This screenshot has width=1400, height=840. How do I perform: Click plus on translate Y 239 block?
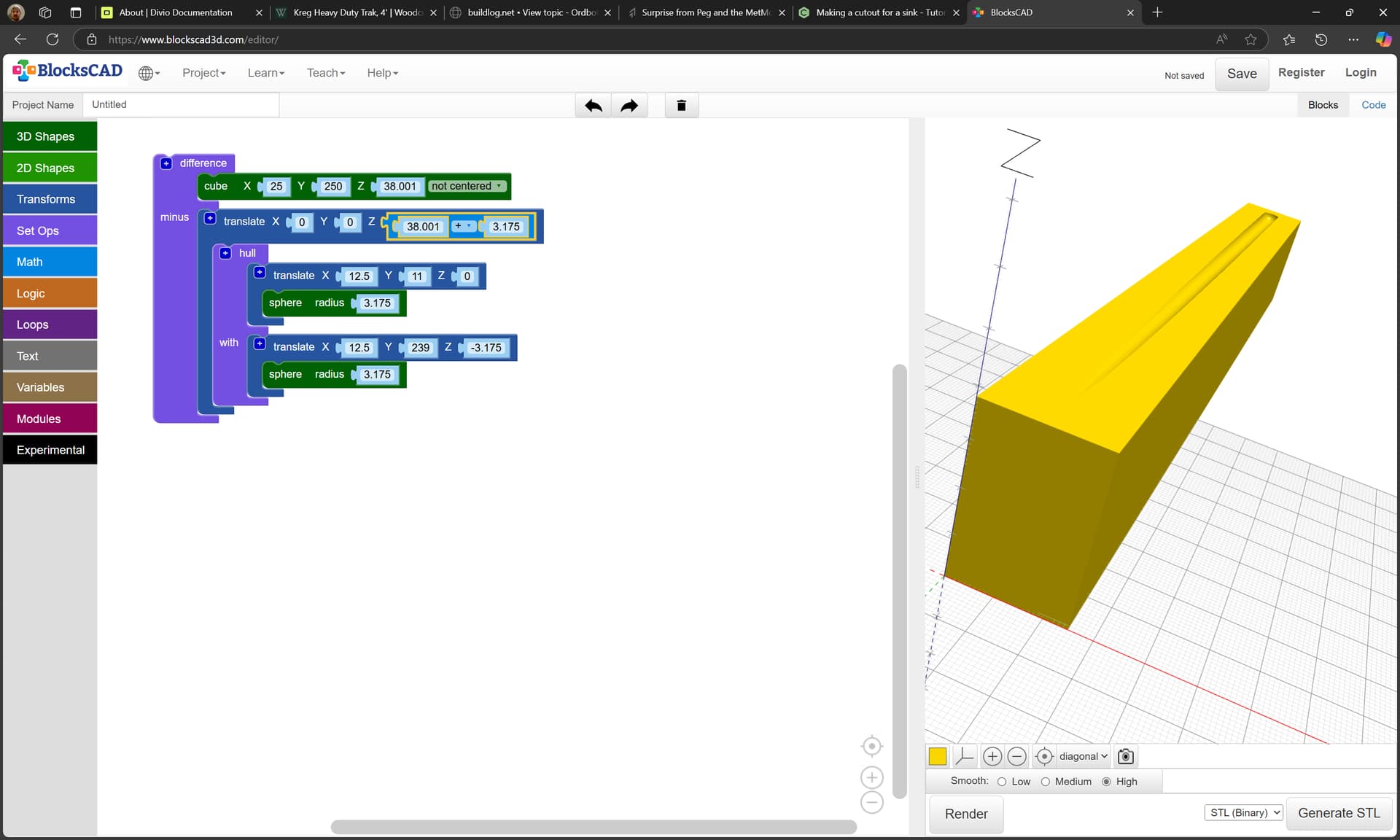(260, 343)
